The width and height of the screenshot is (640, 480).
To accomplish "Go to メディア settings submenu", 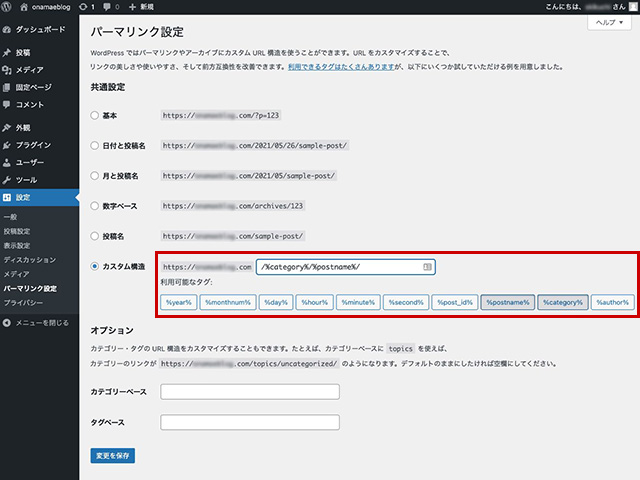I will click(x=16, y=274).
